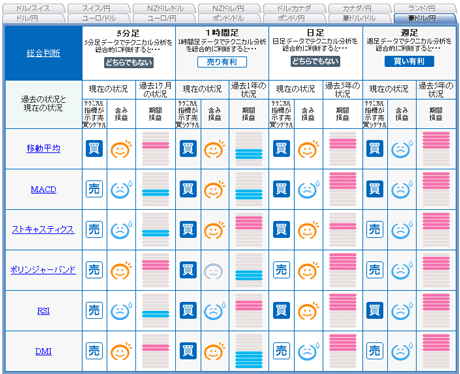Click the 過去の状況と現在の状況 header cell
Viewport: 460px width, 374px height.
coord(43,104)
